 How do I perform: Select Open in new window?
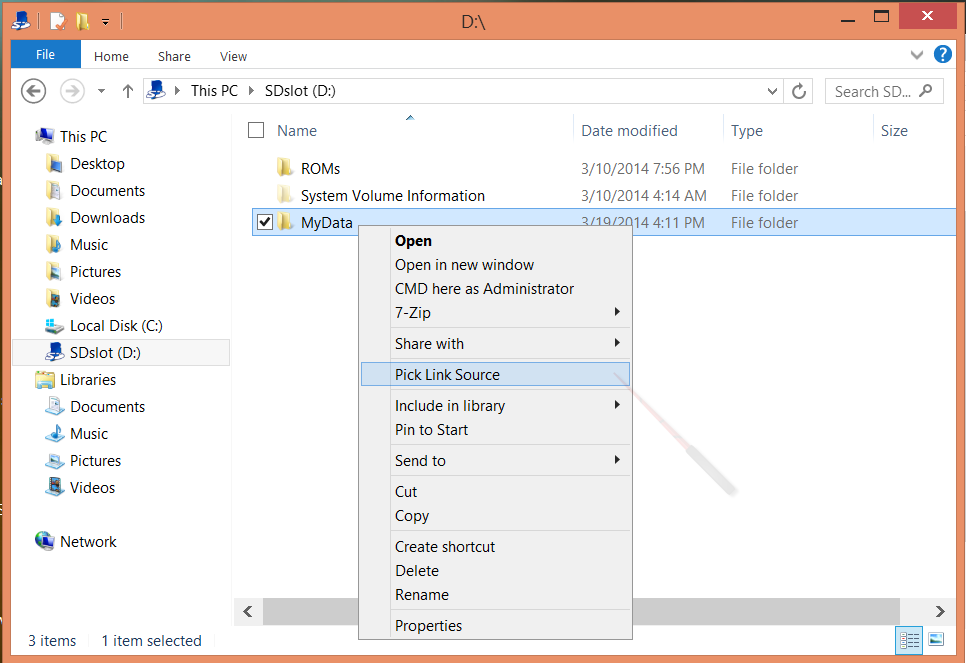pyautogui.click(x=495, y=265)
